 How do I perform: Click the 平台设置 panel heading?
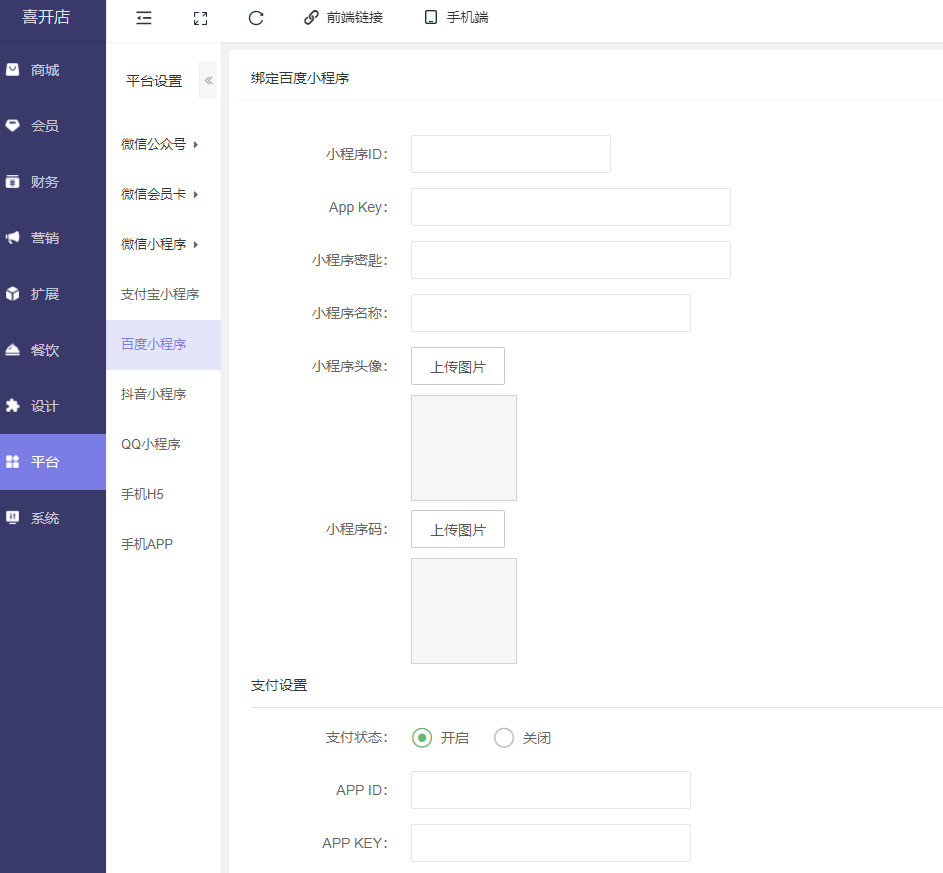(154, 81)
